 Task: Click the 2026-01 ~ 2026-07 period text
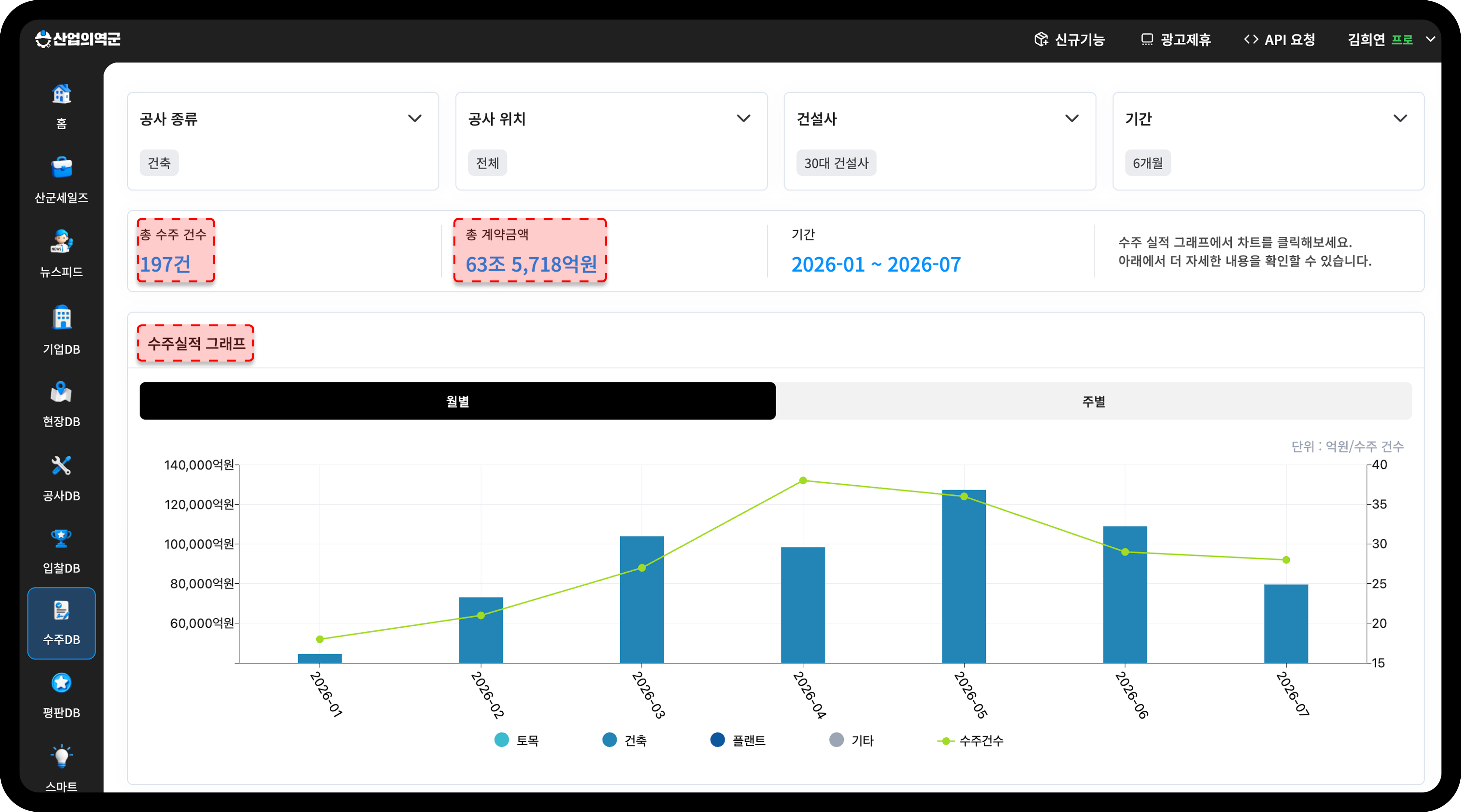[x=876, y=264]
